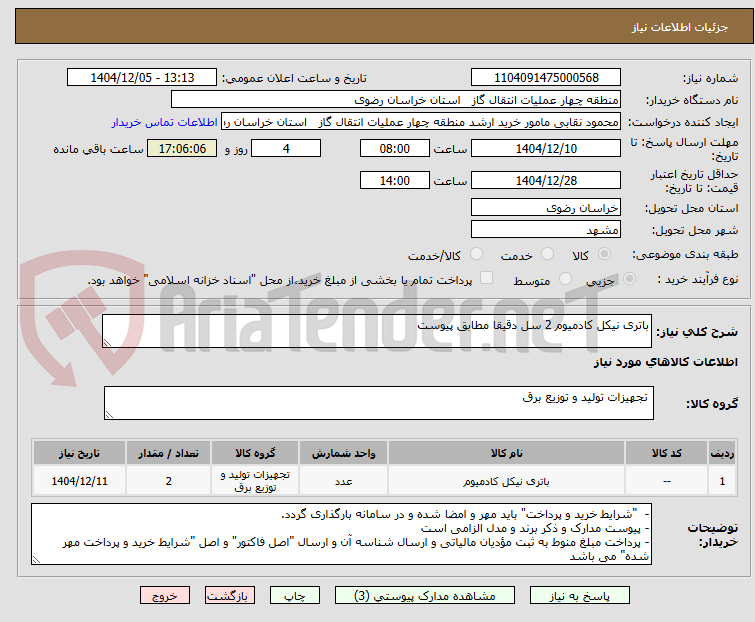The height and width of the screenshot is (622, 755).
Task: Click the گروه کالا table column header
Action: click(255, 453)
